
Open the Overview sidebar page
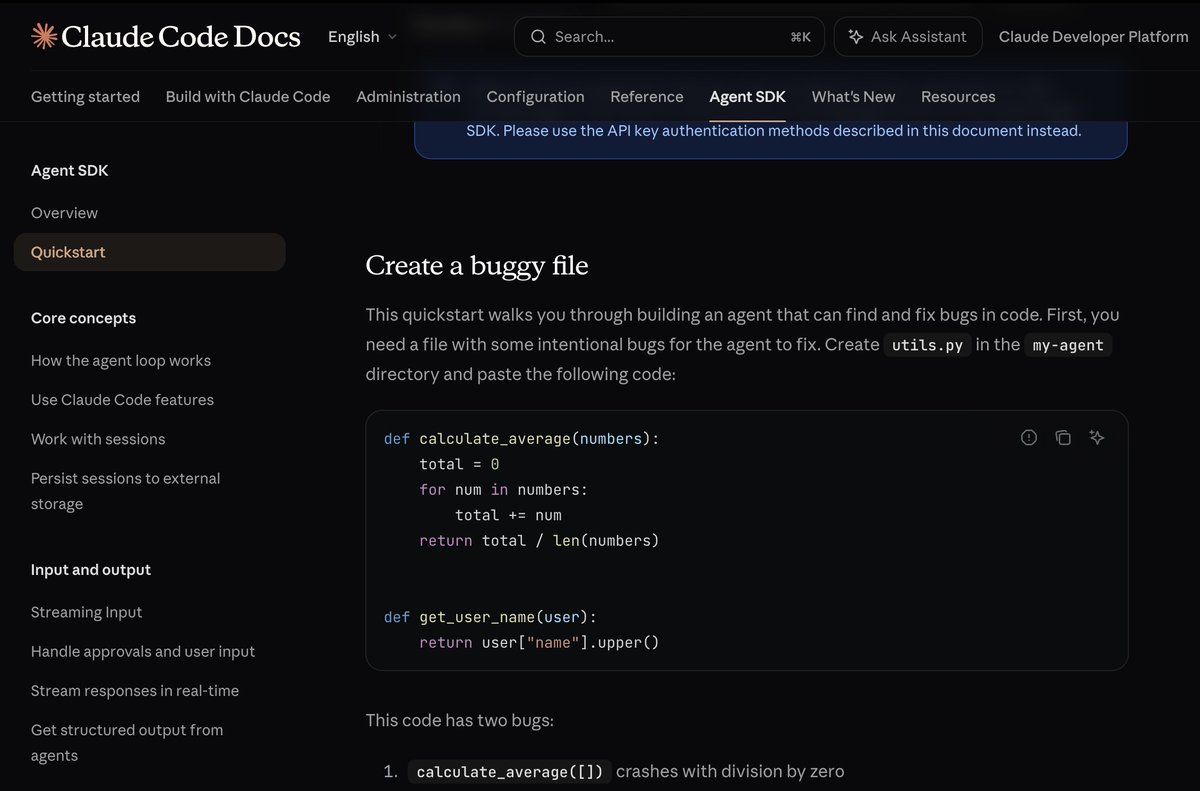coord(64,213)
